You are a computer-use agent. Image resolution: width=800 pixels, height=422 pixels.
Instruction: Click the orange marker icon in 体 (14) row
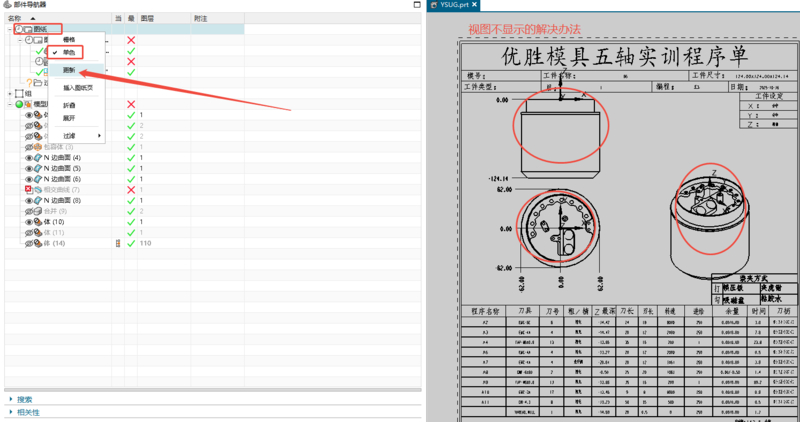point(118,243)
